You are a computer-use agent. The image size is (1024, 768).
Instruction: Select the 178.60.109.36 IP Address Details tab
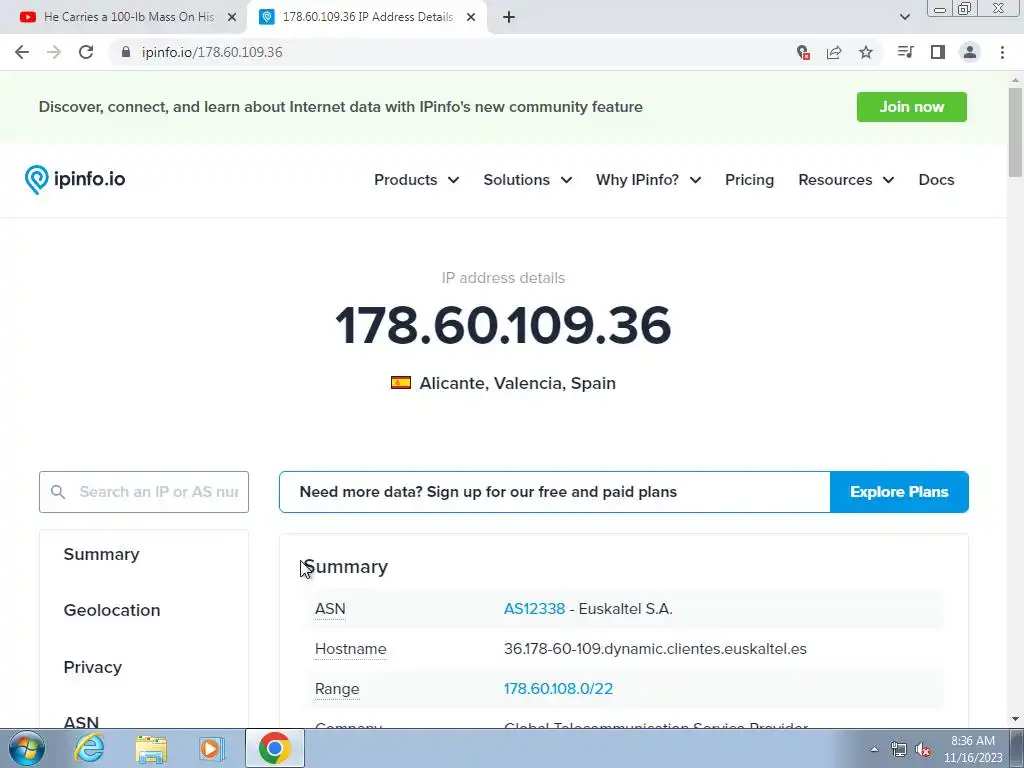point(366,17)
